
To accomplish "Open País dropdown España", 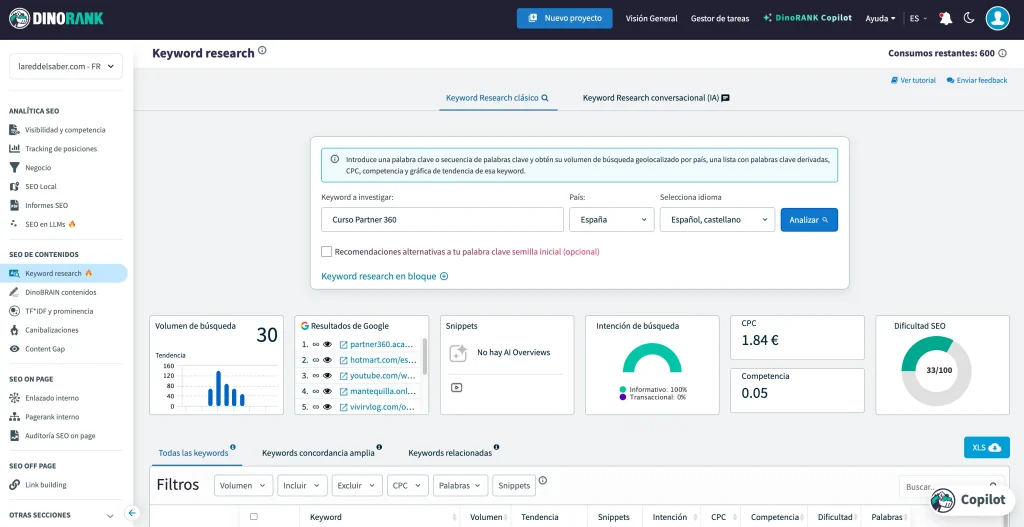I will click(612, 219).
